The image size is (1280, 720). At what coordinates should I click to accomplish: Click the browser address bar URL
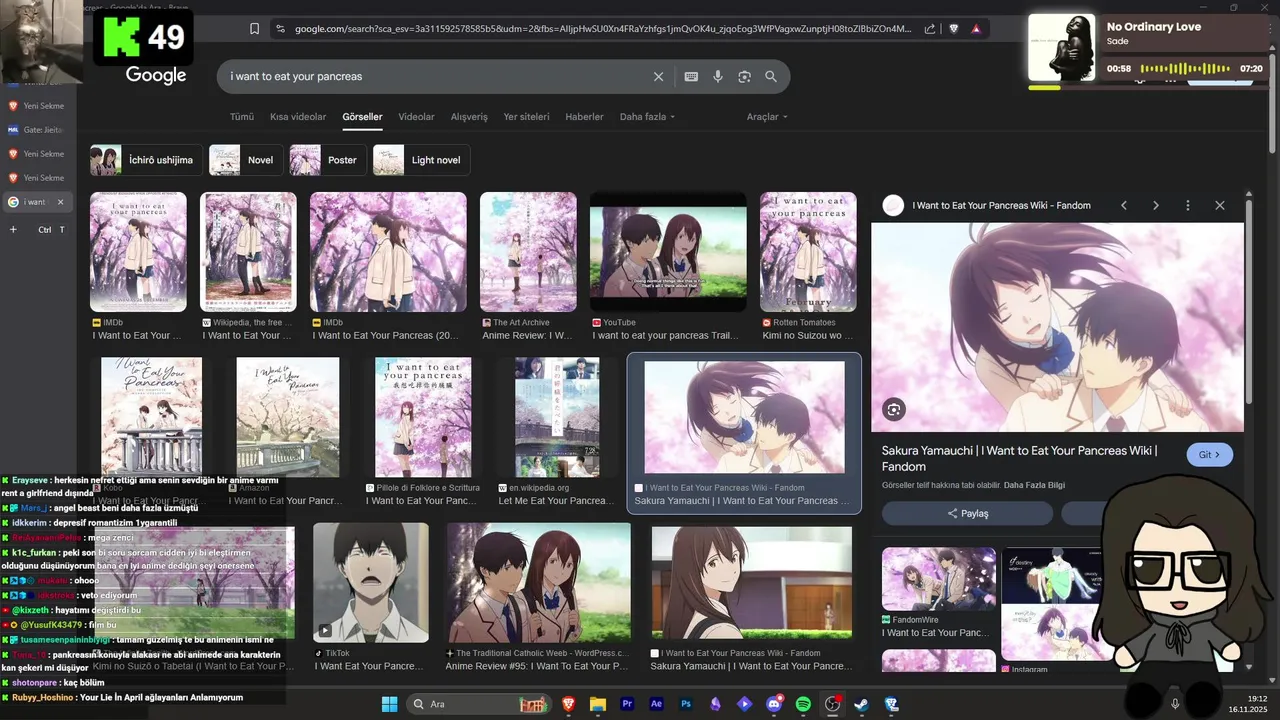point(603,29)
